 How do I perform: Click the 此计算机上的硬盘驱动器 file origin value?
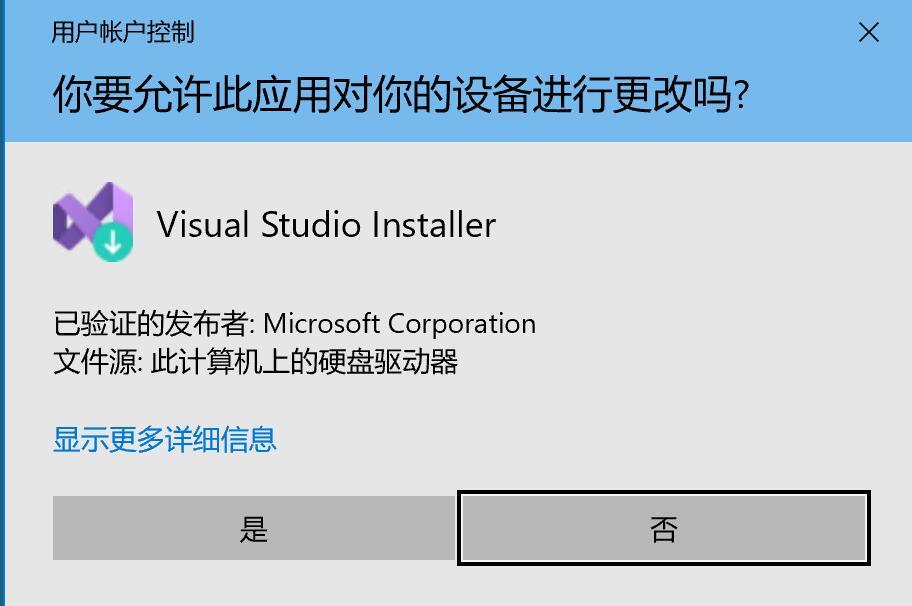coord(304,362)
